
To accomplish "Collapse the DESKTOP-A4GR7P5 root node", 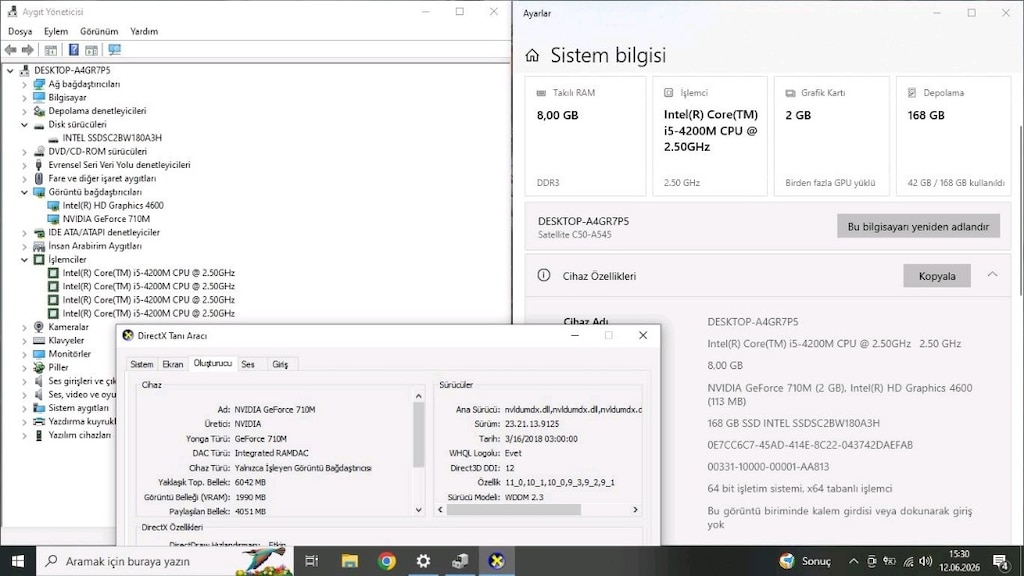I will pos(10,70).
